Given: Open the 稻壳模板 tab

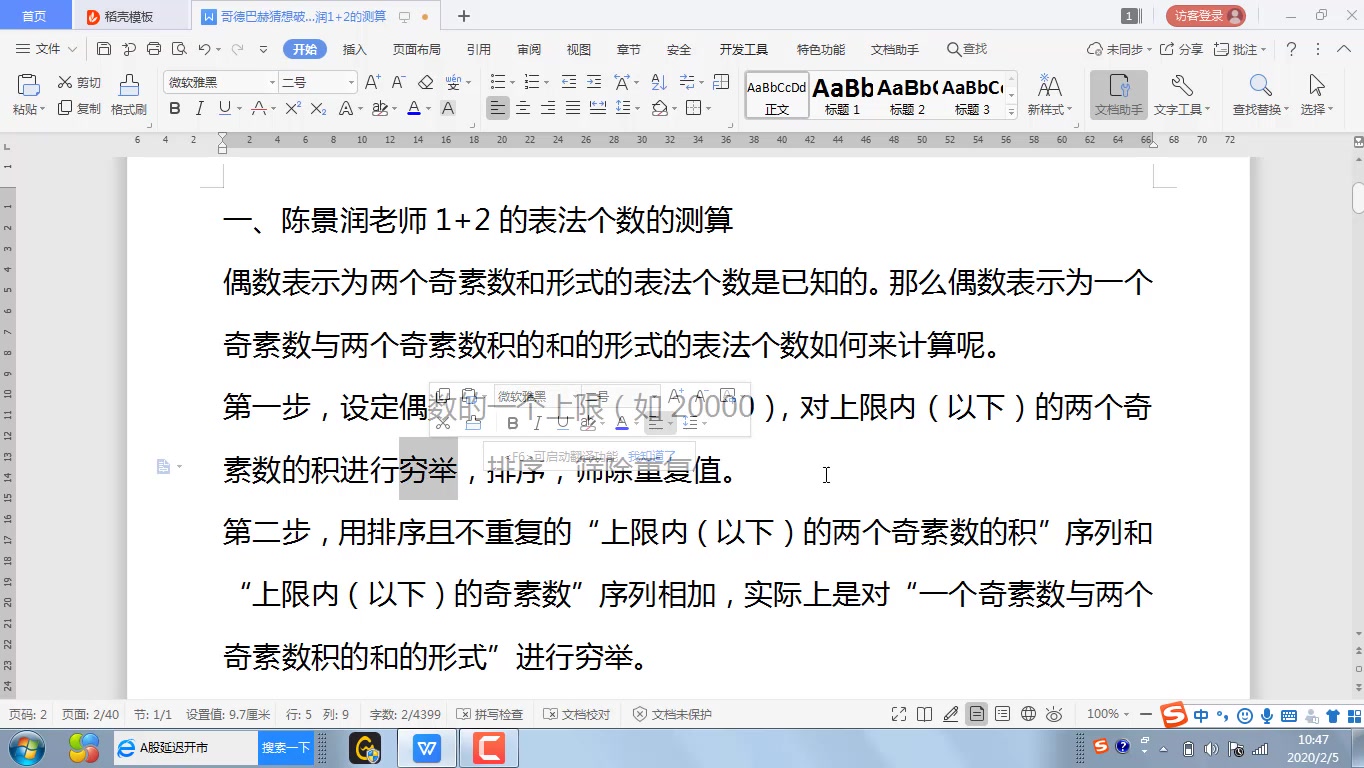Looking at the screenshot, I should point(130,16).
